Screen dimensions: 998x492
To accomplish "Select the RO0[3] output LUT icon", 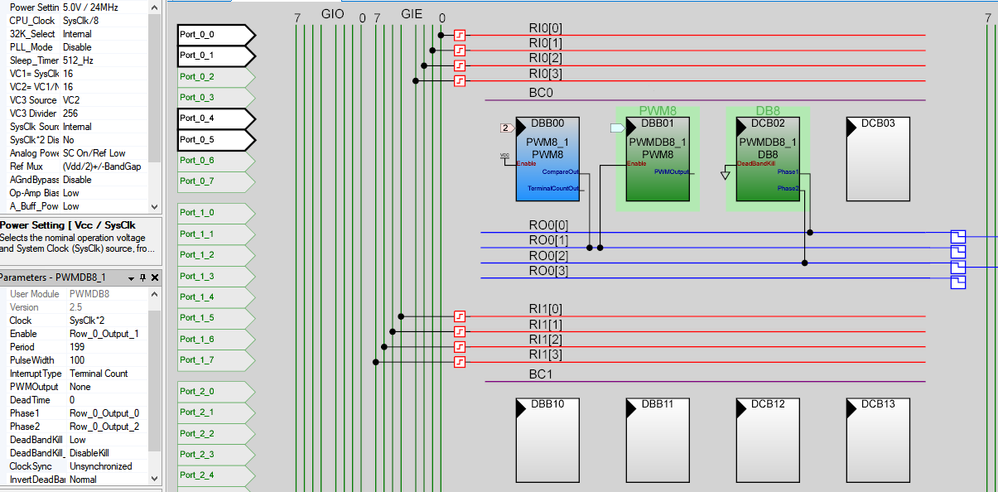I will (x=958, y=282).
